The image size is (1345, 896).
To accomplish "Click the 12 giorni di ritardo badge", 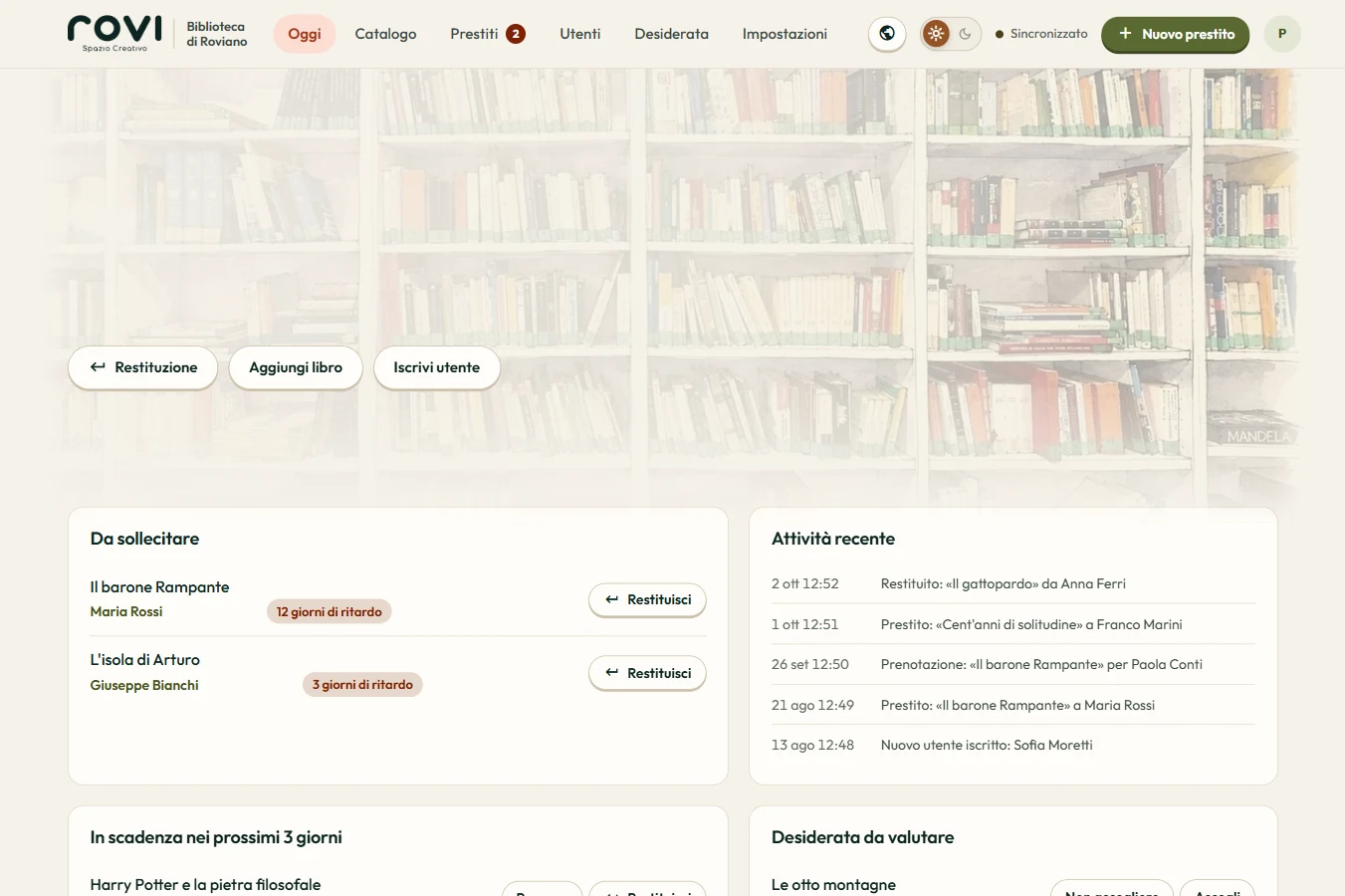I will point(330,611).
